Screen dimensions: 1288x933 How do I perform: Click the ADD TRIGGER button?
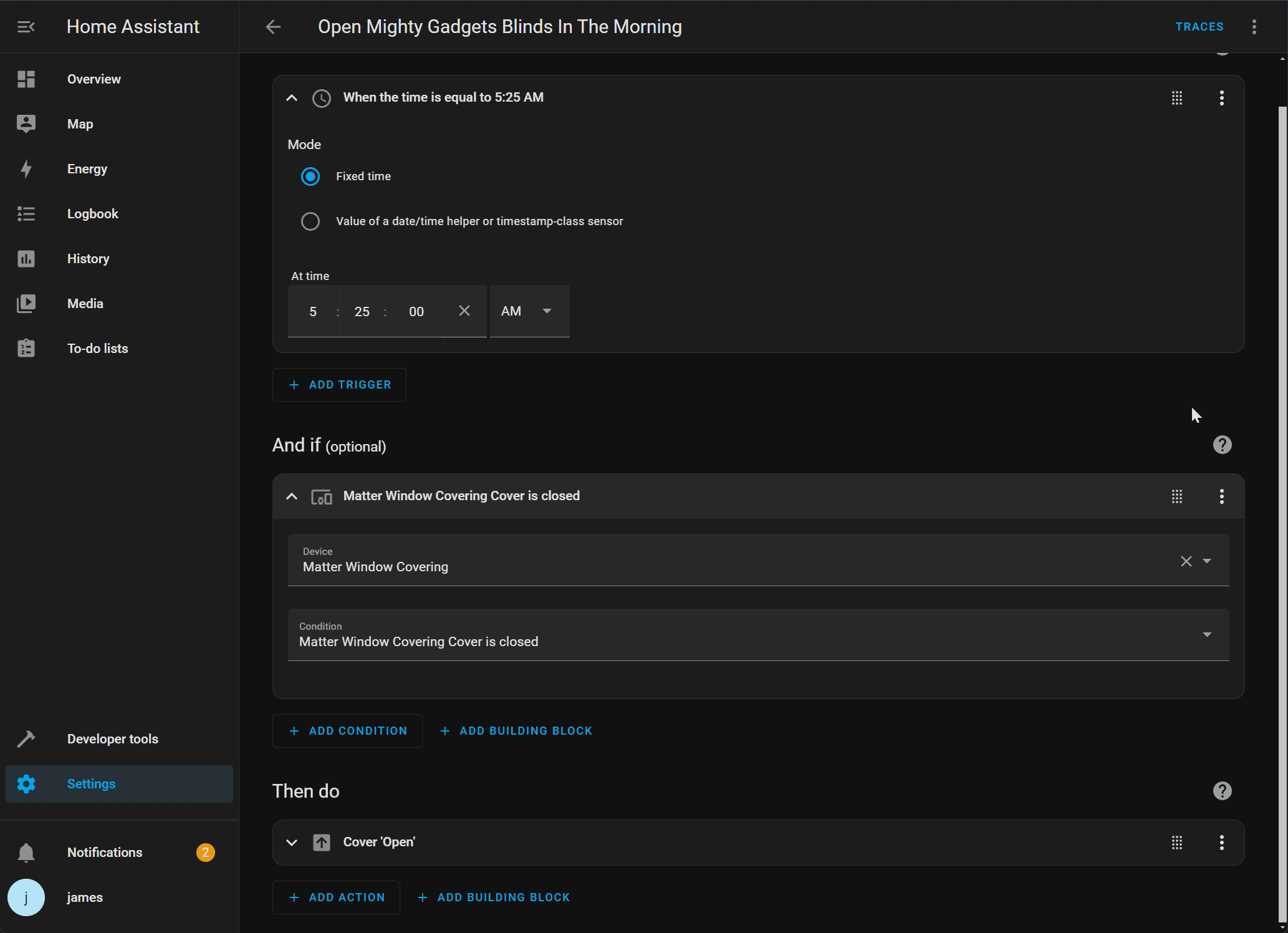point(340,385)
